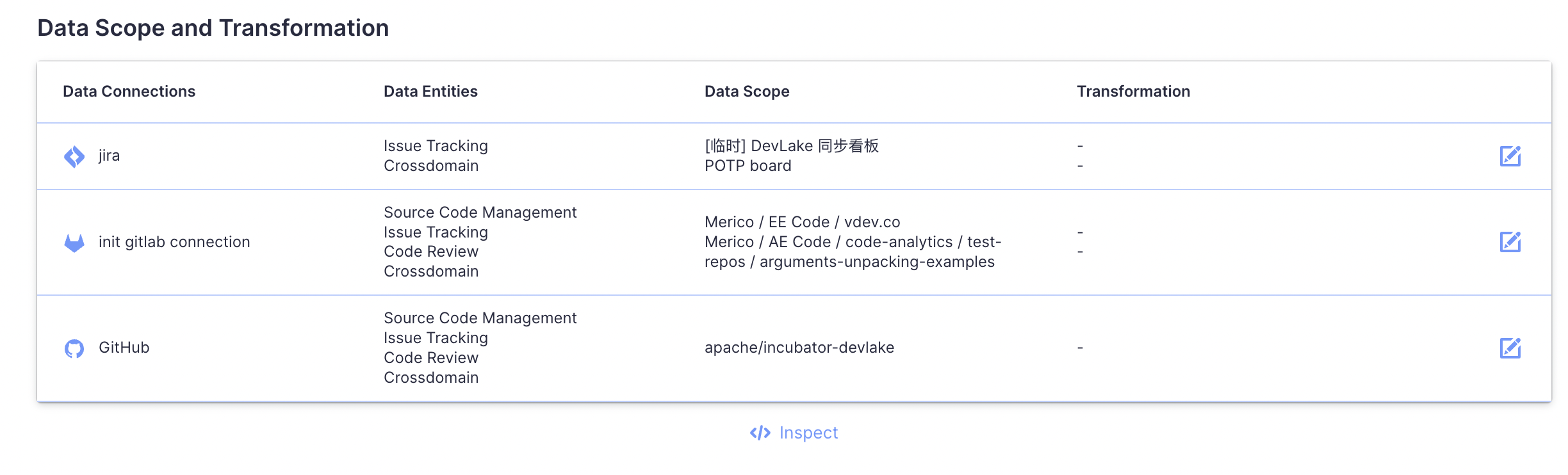The width and height of the screenshot is (1568, 475).
Task: Click the GitLab fox logo icon
Action: pos(74,243)
